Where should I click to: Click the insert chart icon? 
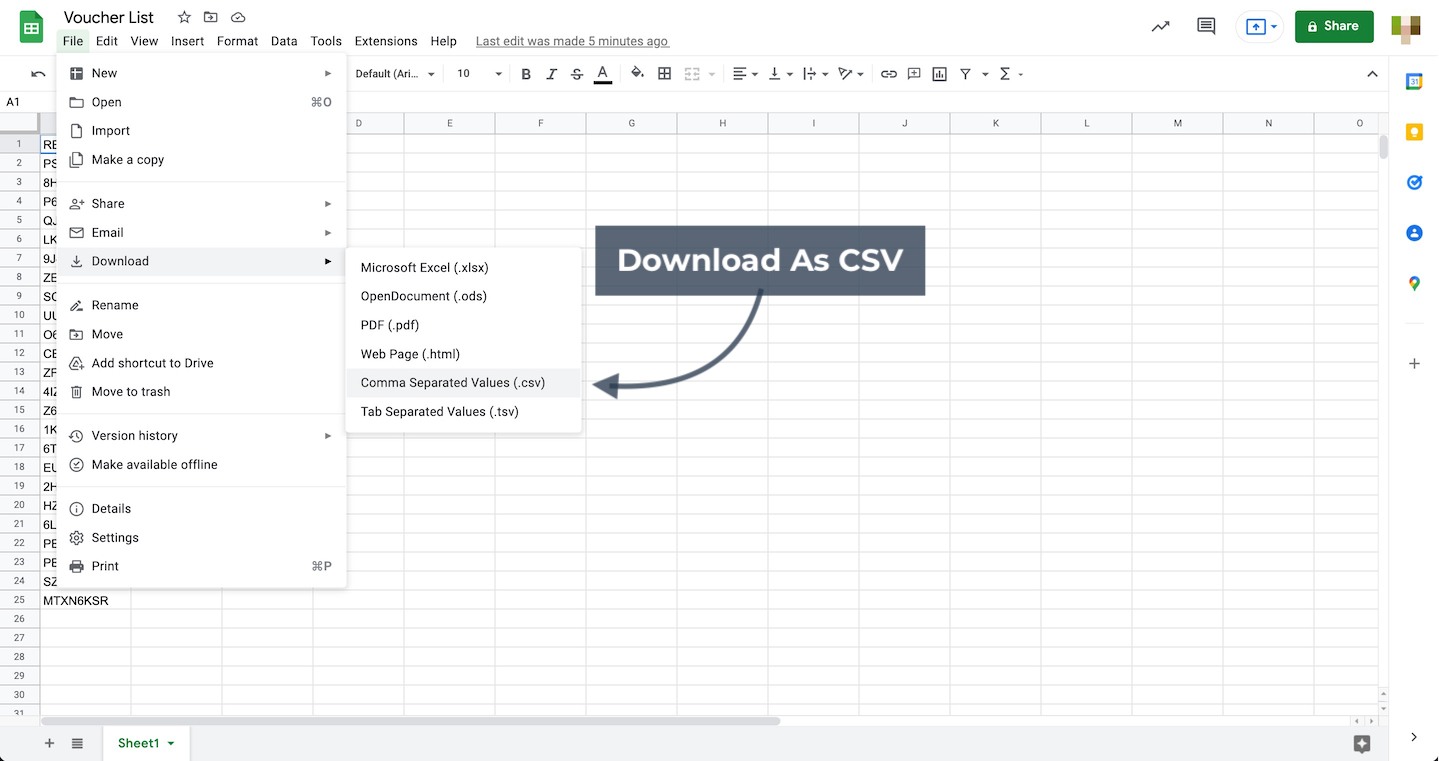tap(940, 74)
